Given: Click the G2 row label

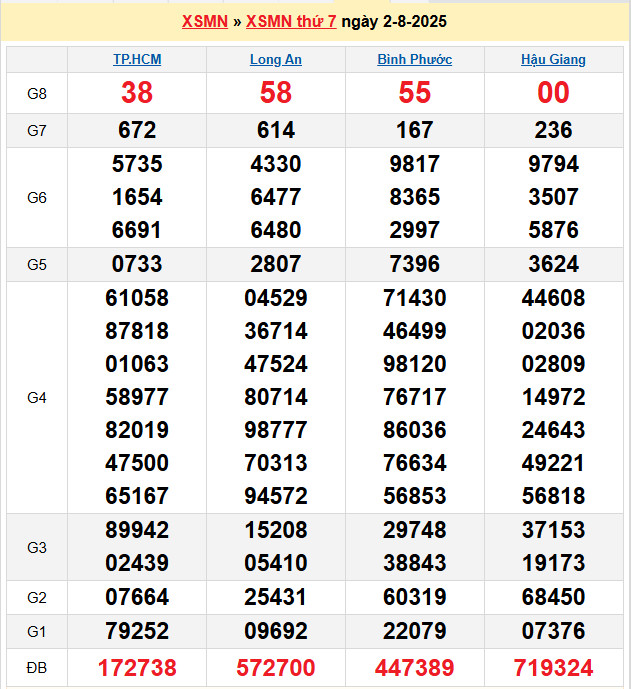Looking at the screenshot, I should coord(37,598).
